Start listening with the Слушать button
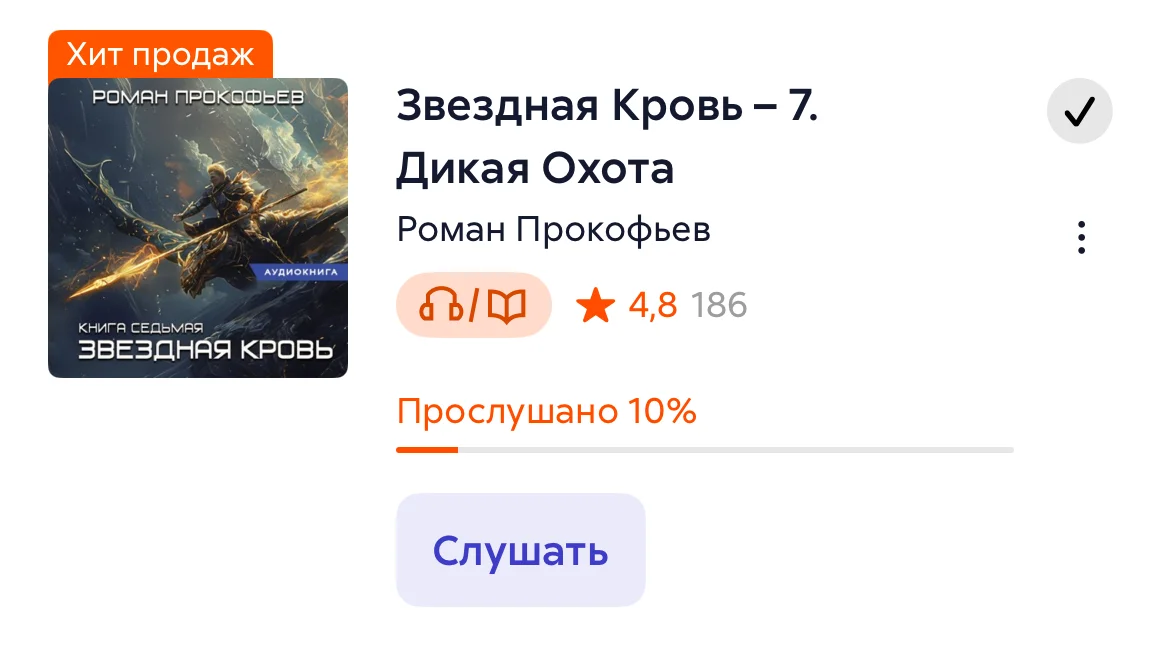 click(520, 550)
